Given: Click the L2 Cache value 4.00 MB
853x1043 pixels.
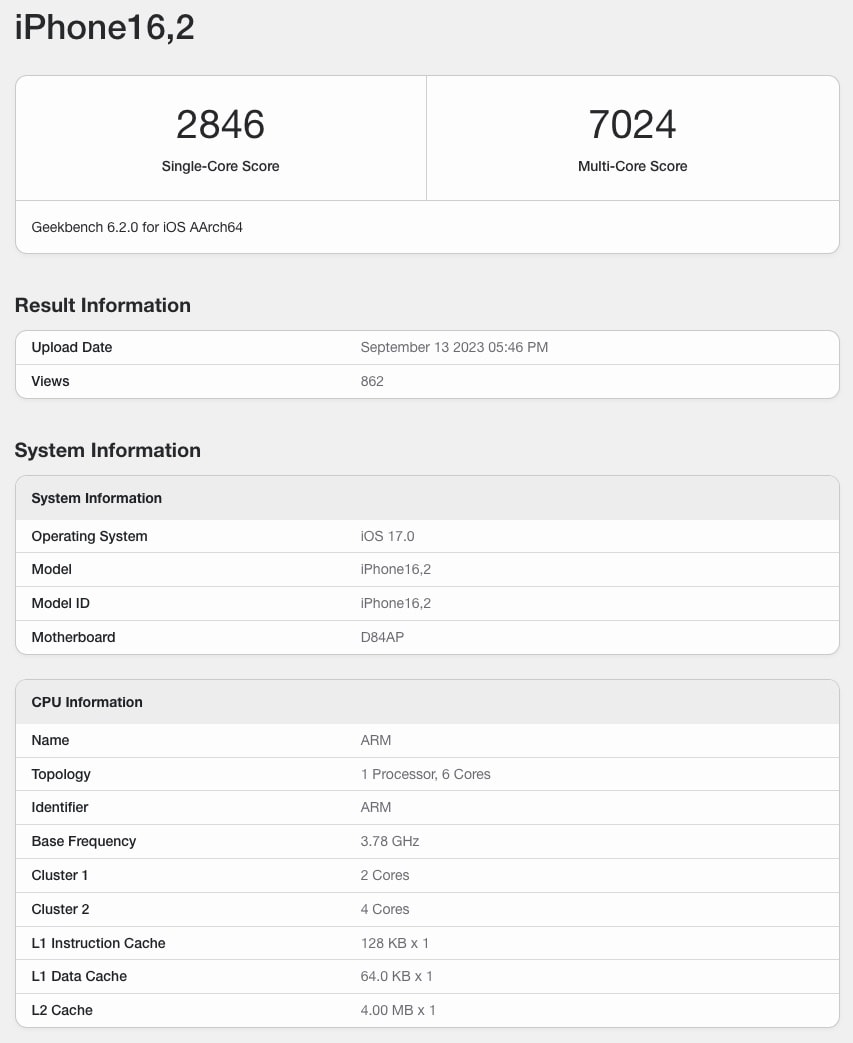Looking at the screenshot, I should [398, 1010].
